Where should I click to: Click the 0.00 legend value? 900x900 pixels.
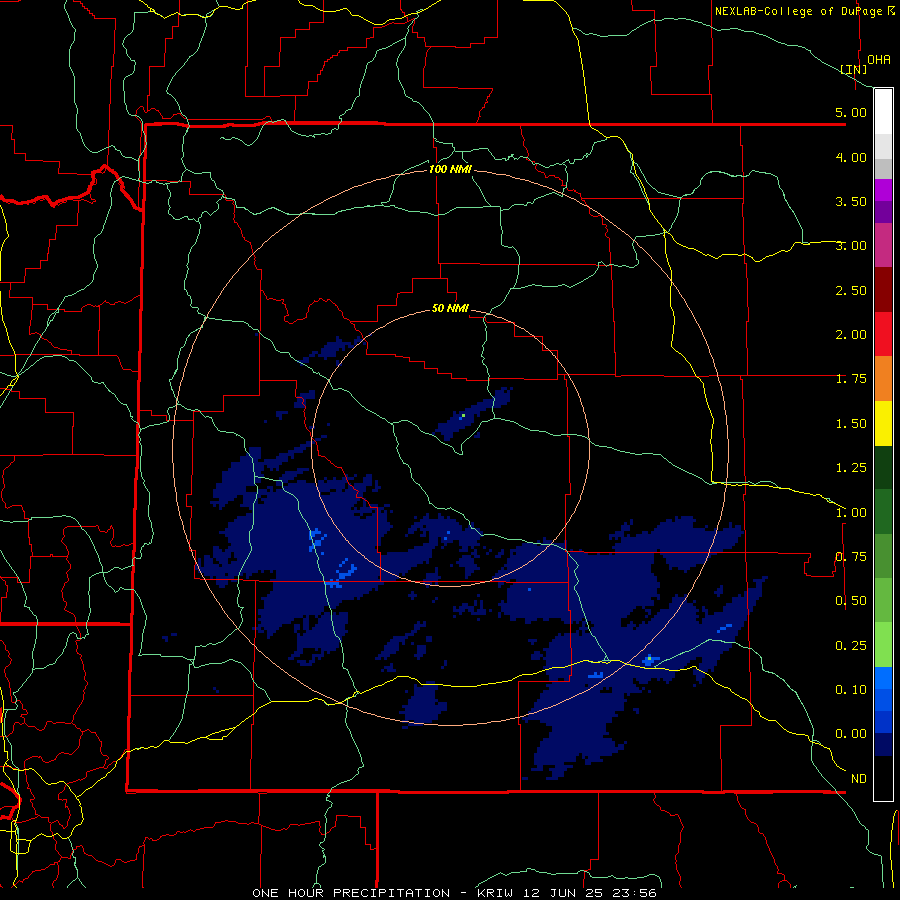coord(851,734)
